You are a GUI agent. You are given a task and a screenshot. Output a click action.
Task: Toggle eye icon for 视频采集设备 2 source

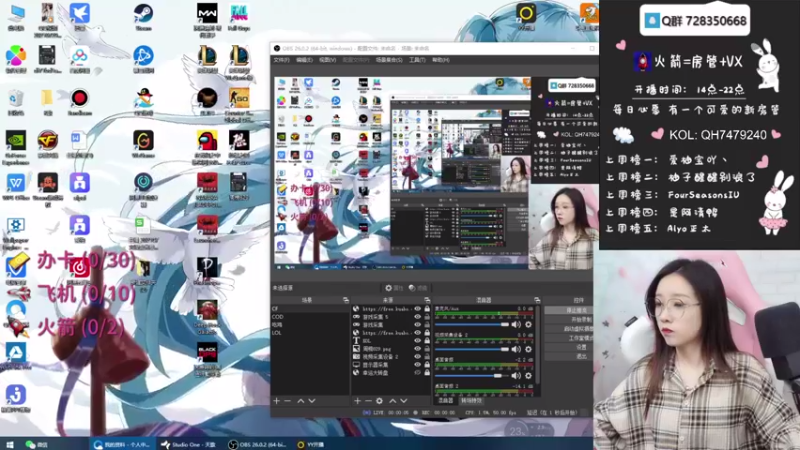418,357
